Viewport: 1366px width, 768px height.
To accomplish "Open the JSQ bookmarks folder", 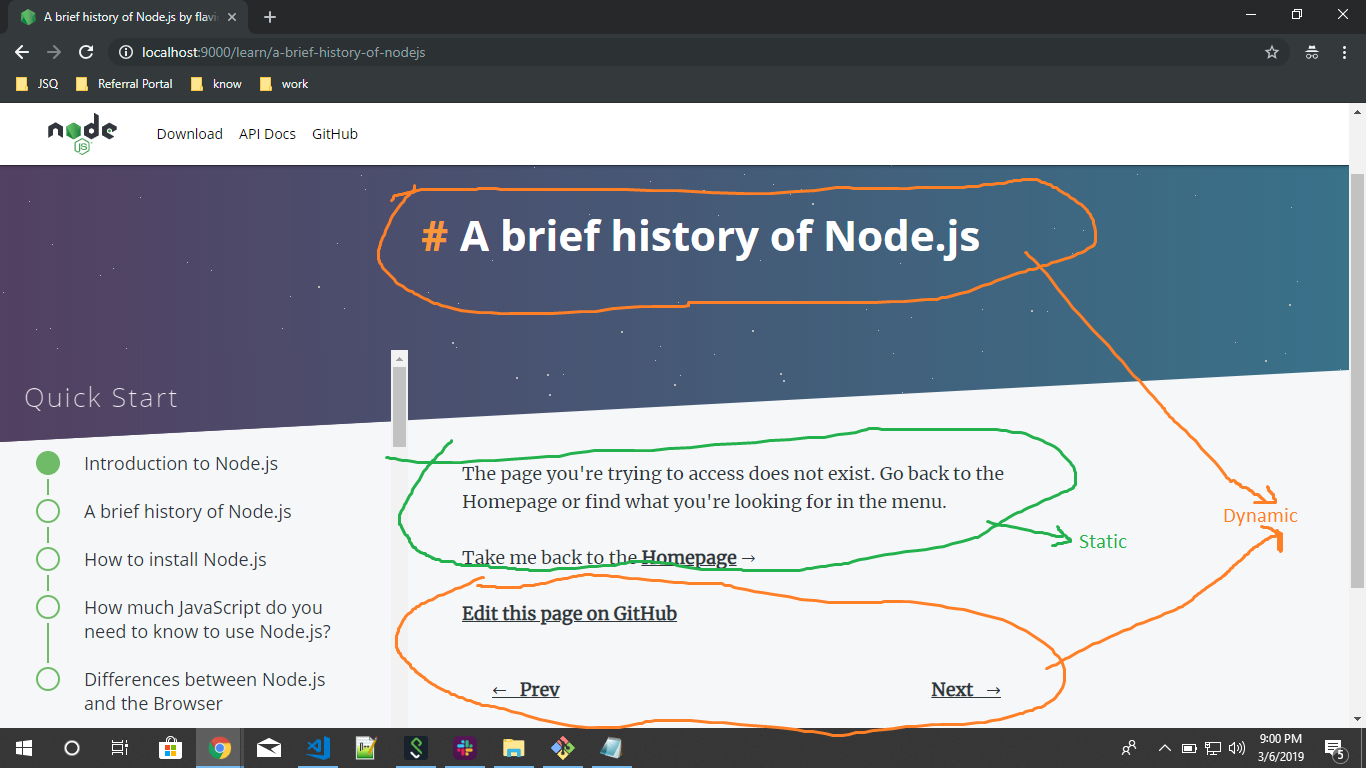I will (x=37, y=84).
